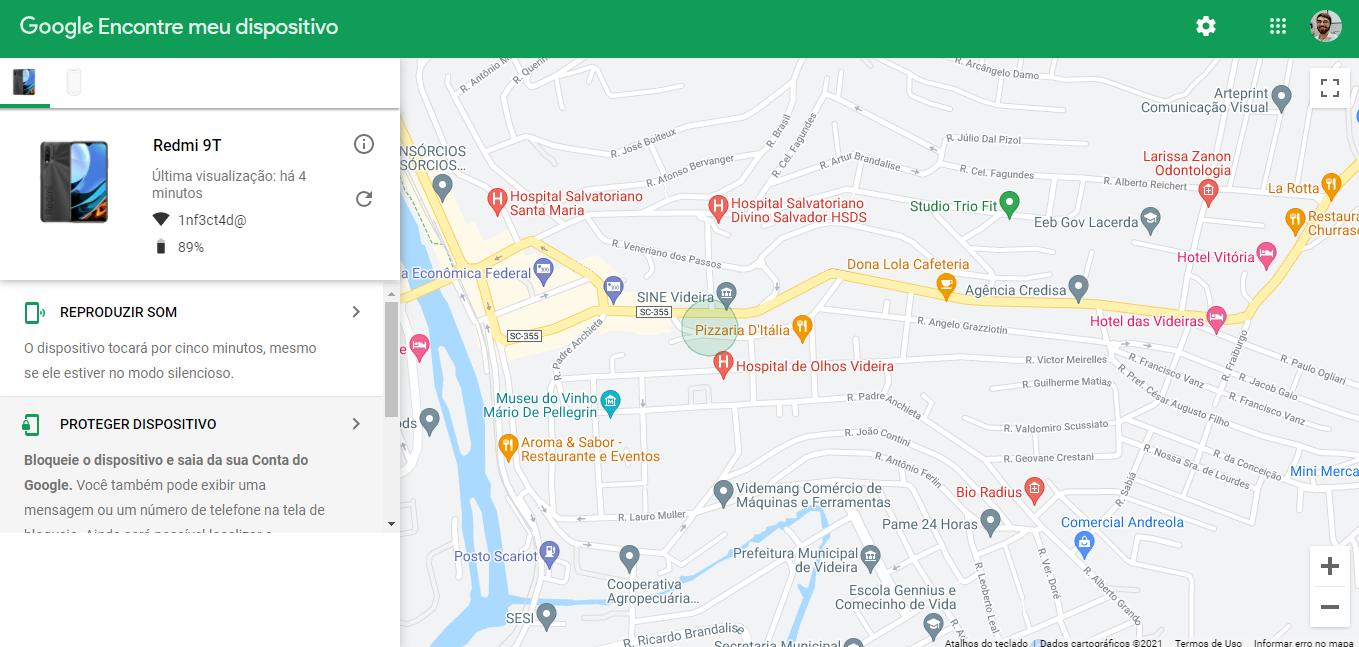Click the green device location circle
The image size is (1359, 647).
pyautogui.click(x=710, y=327)
